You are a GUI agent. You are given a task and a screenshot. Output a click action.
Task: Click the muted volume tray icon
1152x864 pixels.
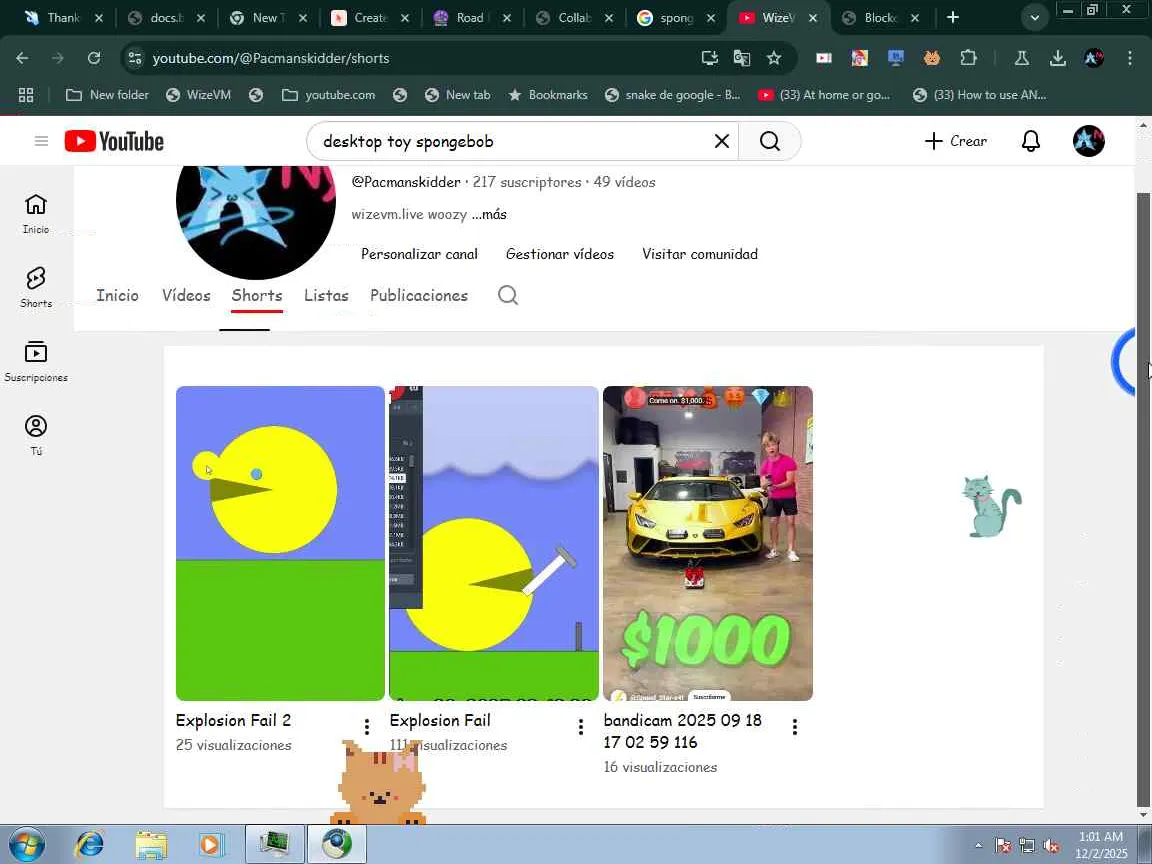(1051, 846)
